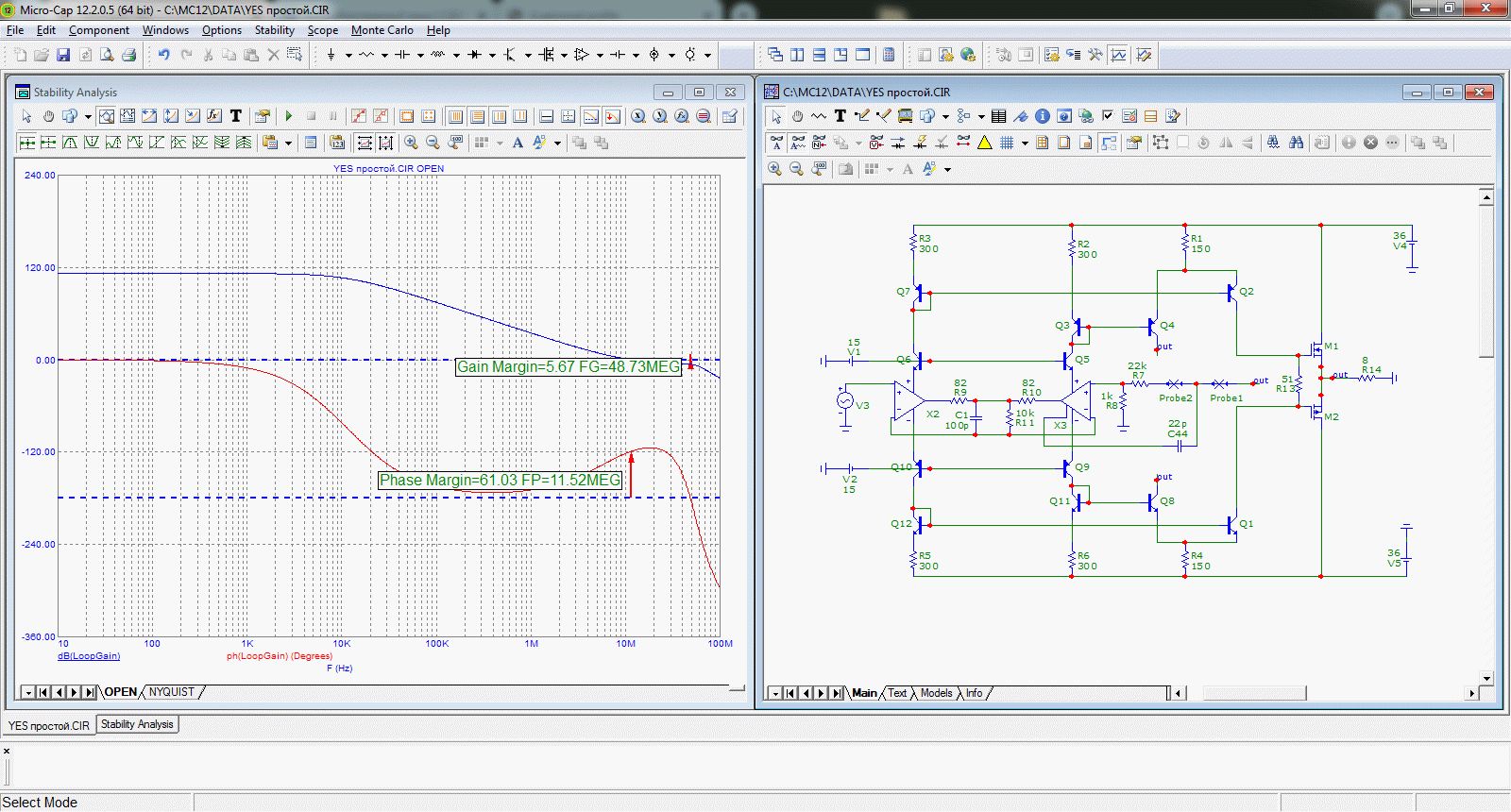Click the Save file icon
1511x812 pixels.
point(63,55)
